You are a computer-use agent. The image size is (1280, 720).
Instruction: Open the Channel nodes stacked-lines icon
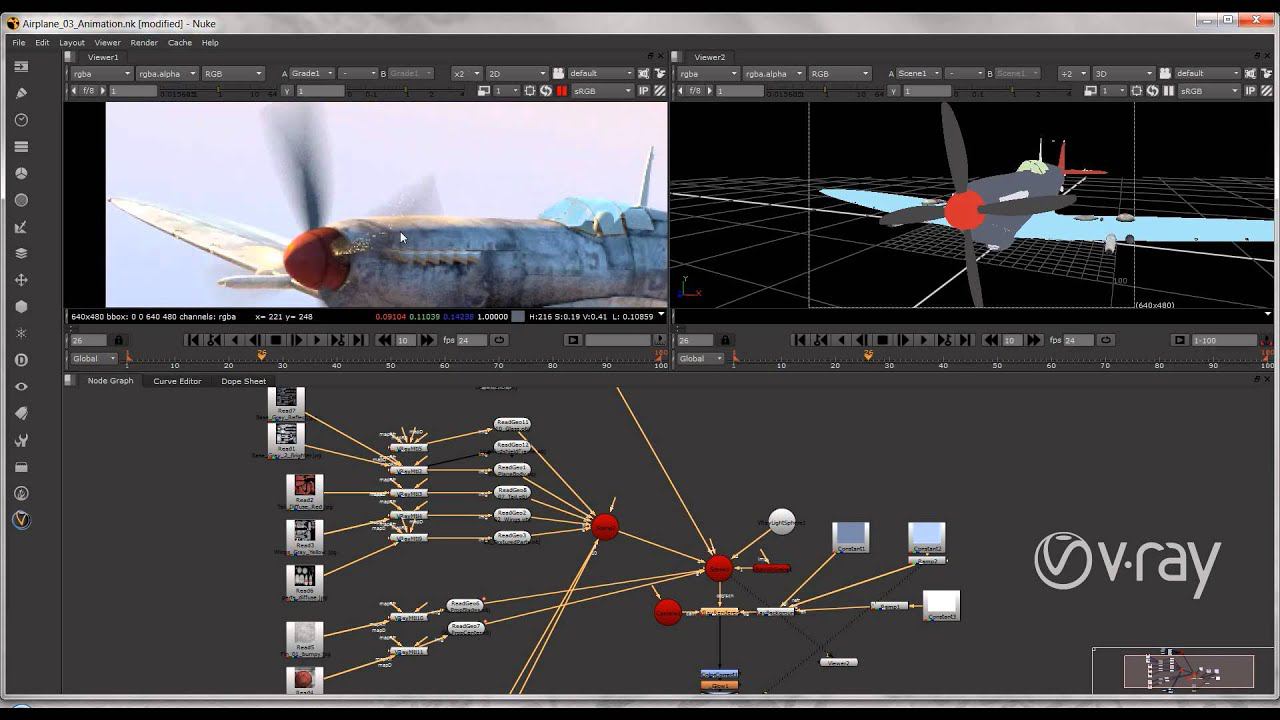pyautogui.click(x=21, y=146)
